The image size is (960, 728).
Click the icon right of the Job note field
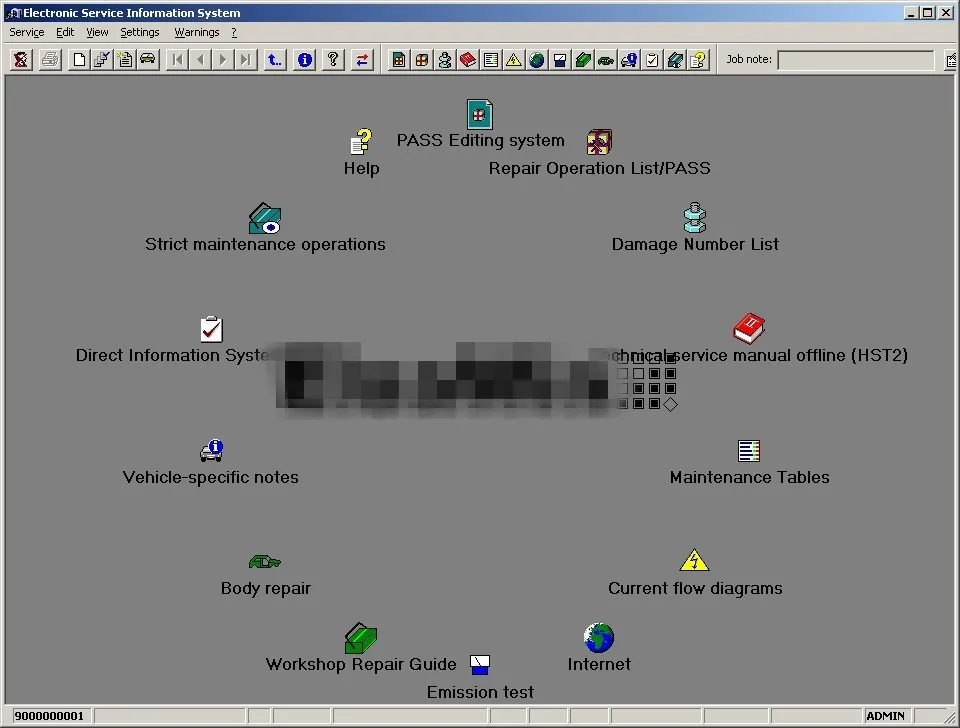(951, 60)
